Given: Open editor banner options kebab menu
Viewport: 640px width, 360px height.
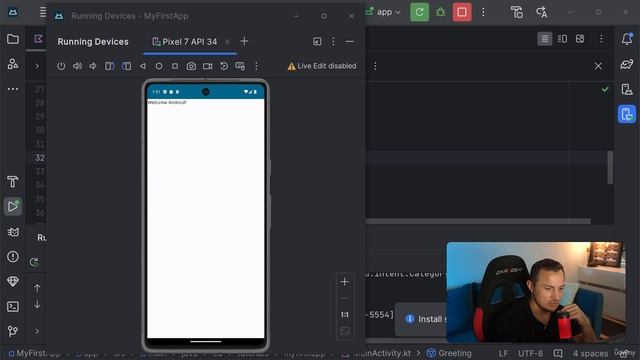Looking at the screenshot, I should tap(375, 66).
